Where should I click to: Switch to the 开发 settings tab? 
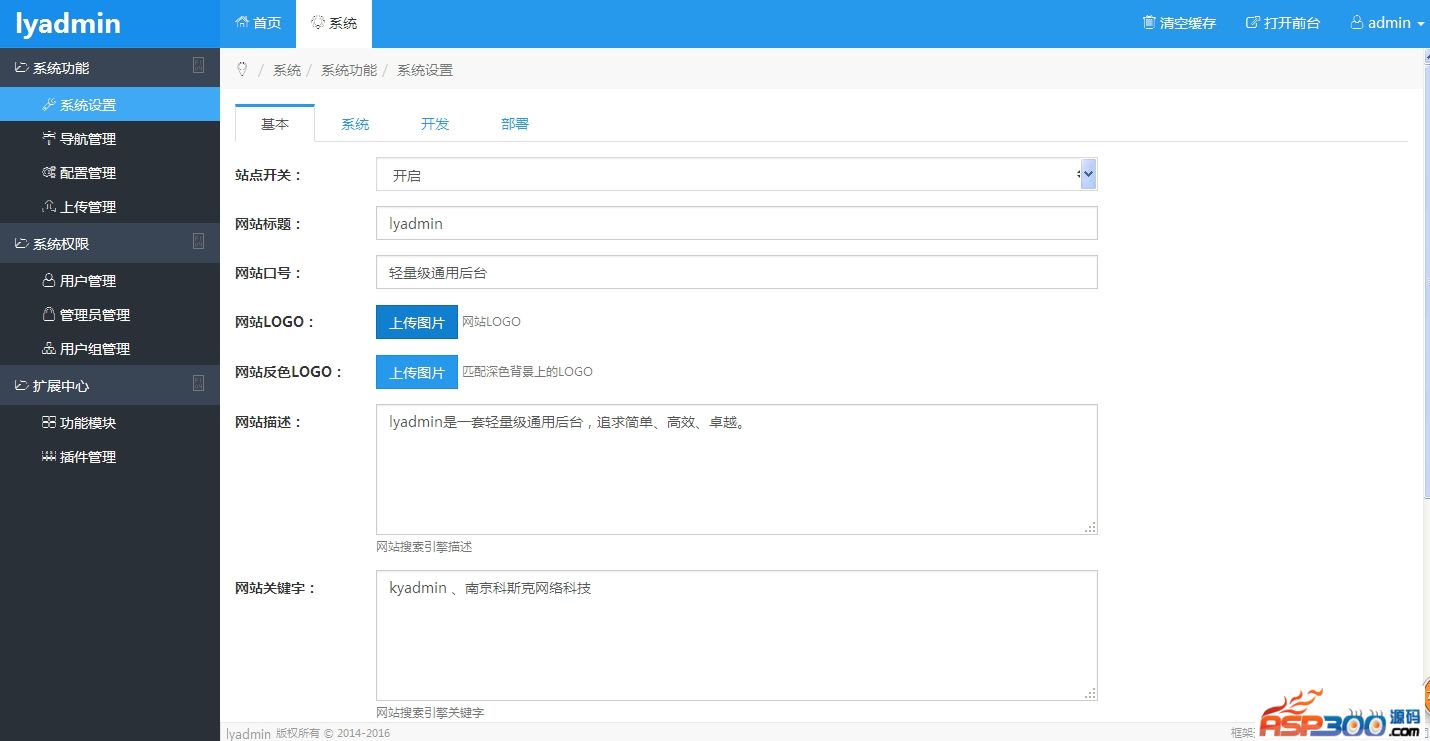point(435,124)
